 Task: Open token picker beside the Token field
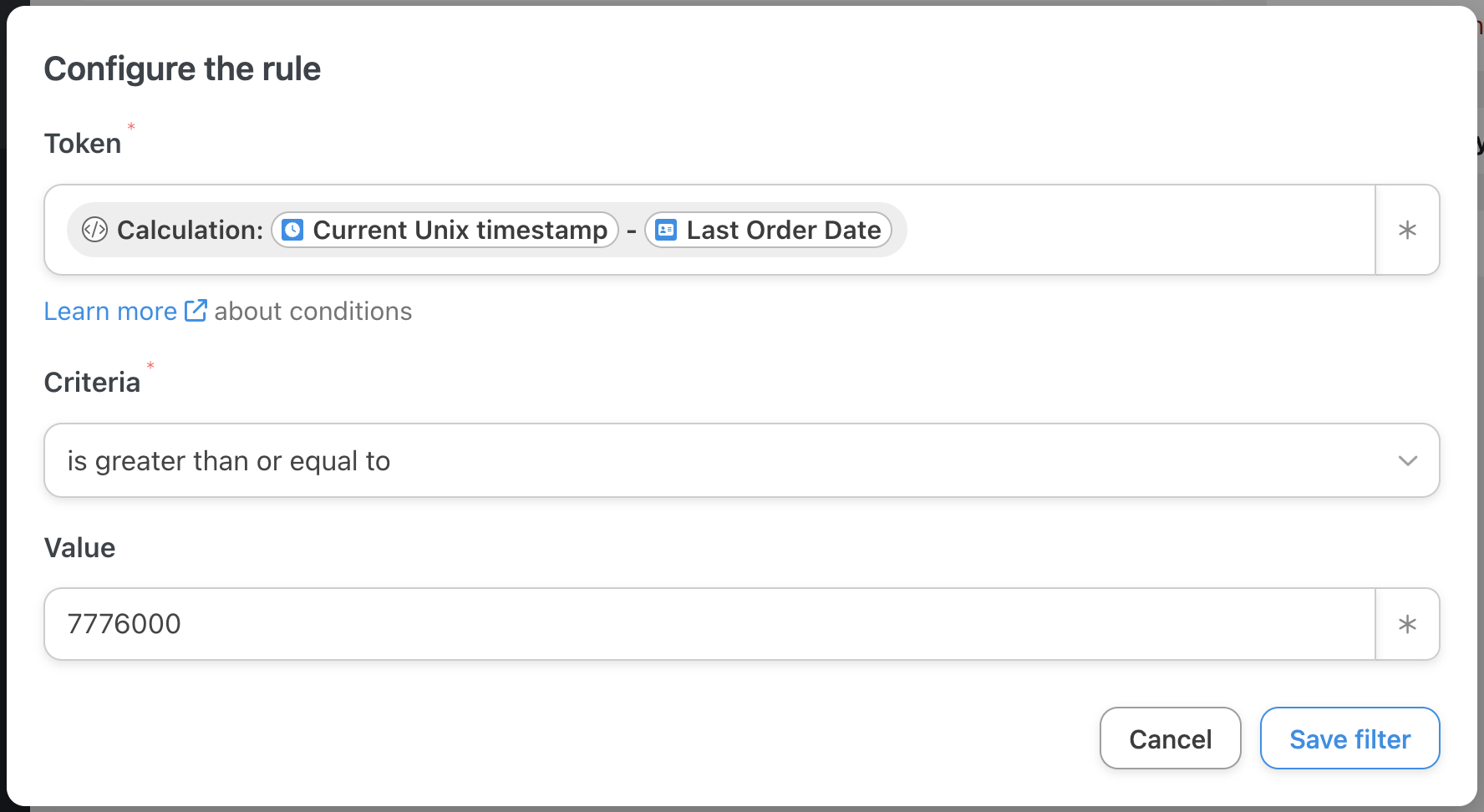(x=1407, y=230)
